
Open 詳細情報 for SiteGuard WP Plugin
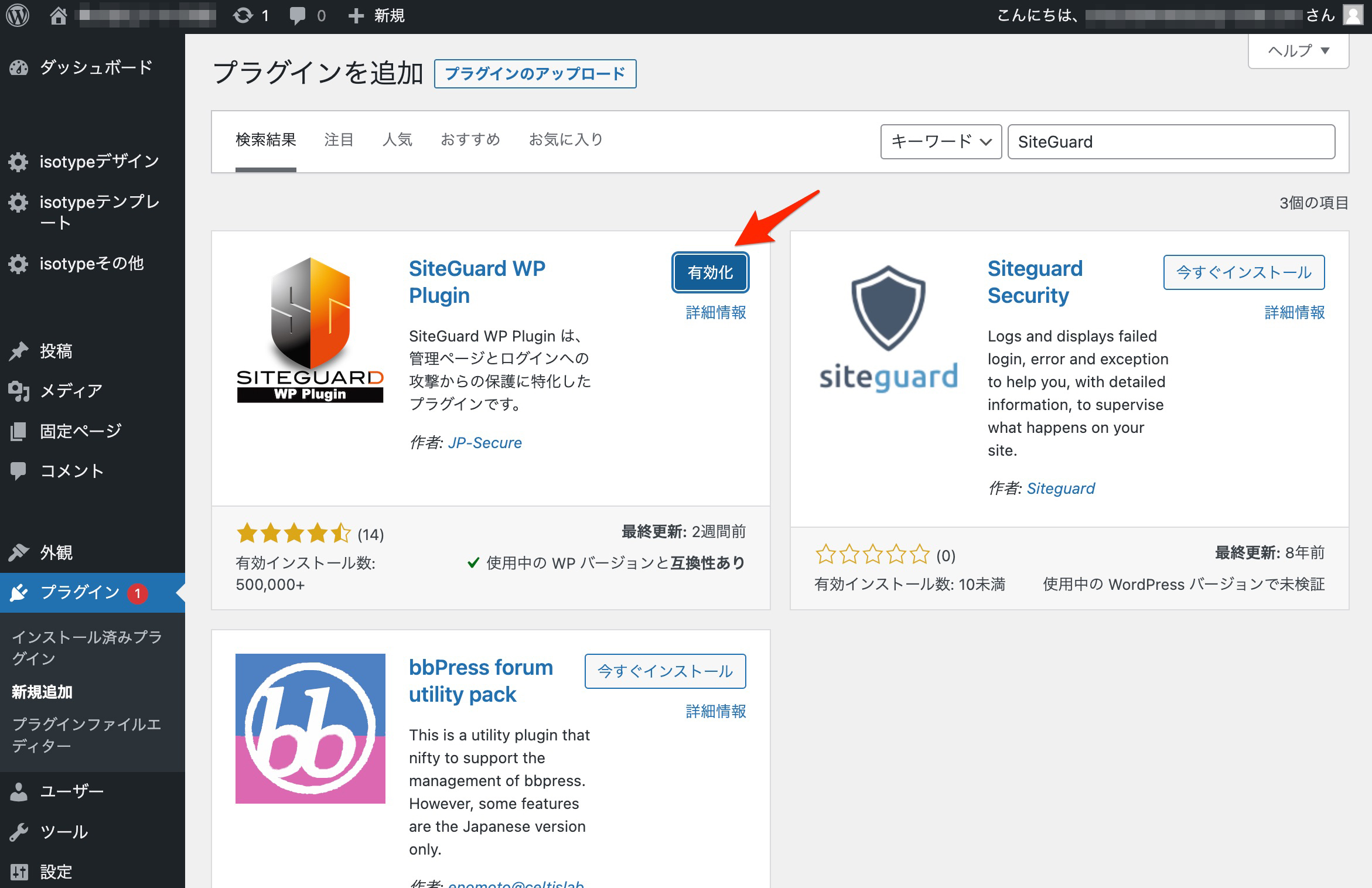click(716, 313)
